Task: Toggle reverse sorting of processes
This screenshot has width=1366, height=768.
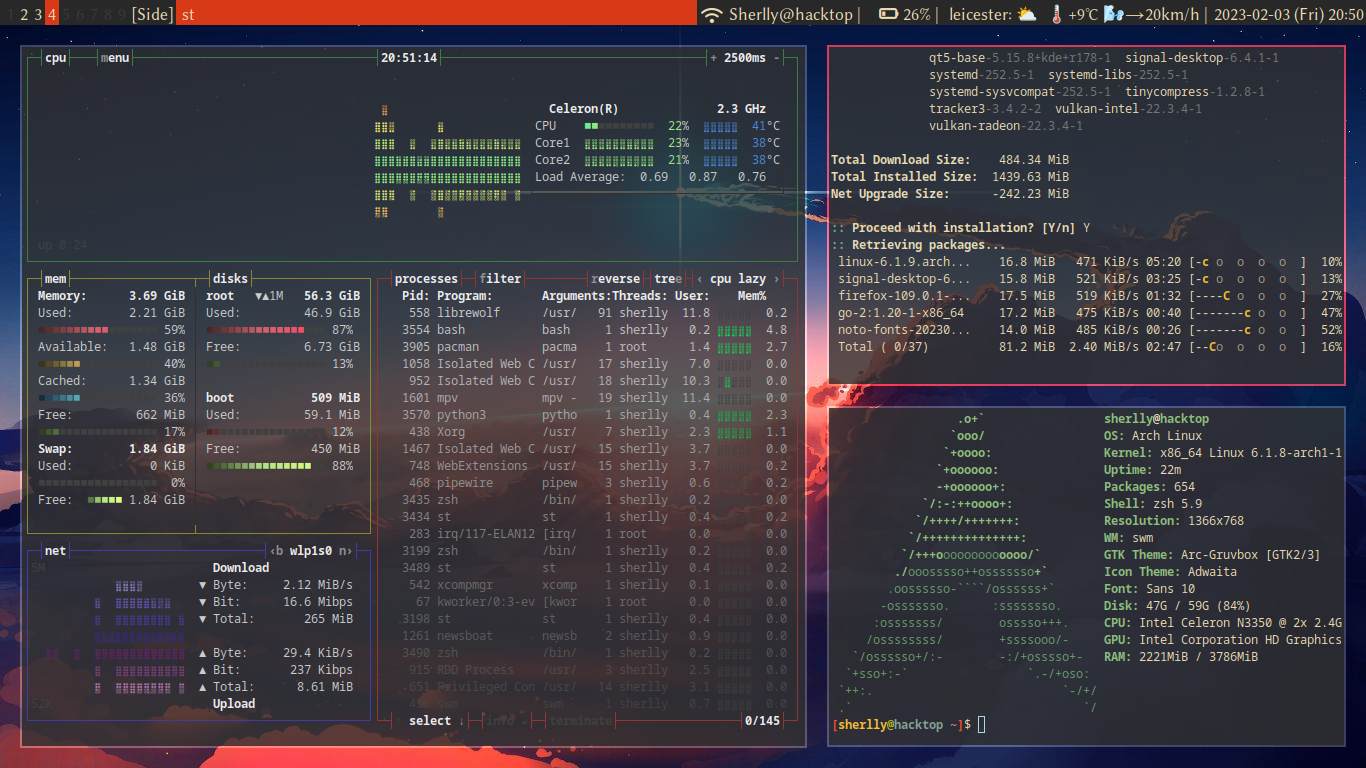Action: click(615, 279)
